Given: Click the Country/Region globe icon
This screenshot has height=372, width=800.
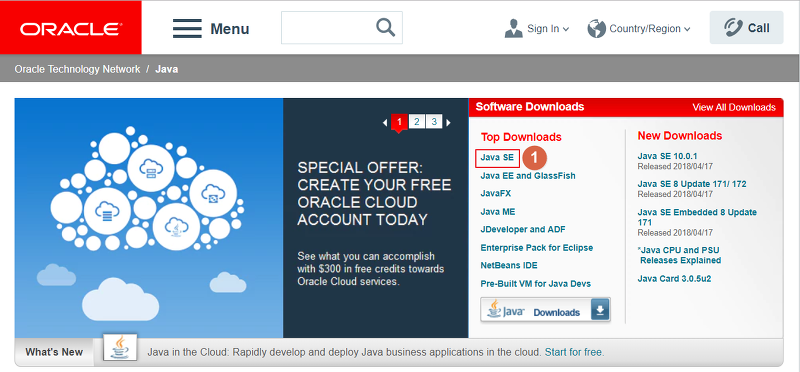Looking at the screenshot, I should click(x=596, y=29).
